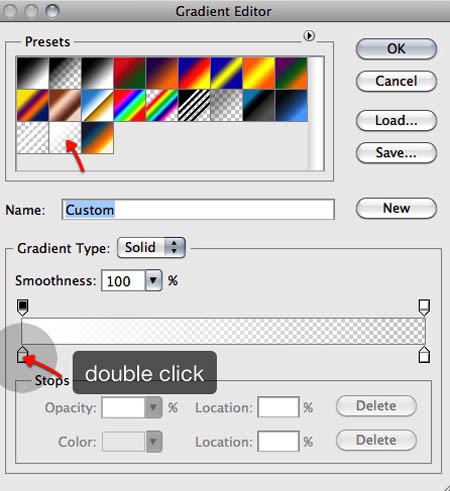Viewport: 450px width, 491px height.
Task: Select the bottom-right white color stop
Action: pos(424,354)
